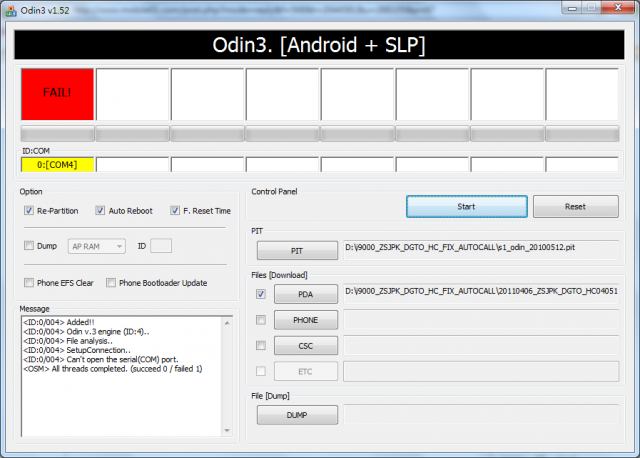The image size is (640, 458).
Task: Check the ETC file checkbox
Action: click(261, 371)
